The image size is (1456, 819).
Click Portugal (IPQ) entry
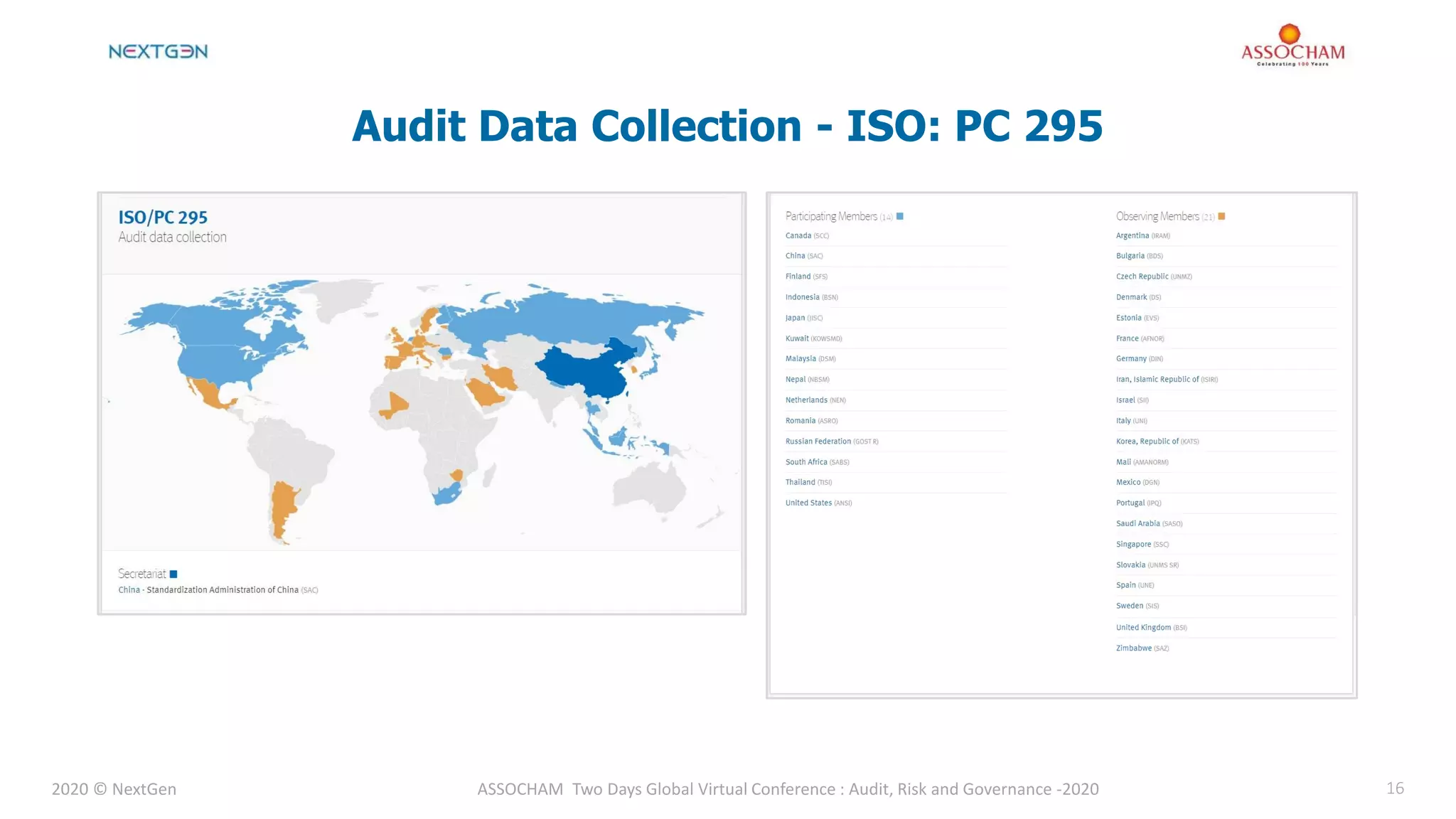pos(1138,503)
